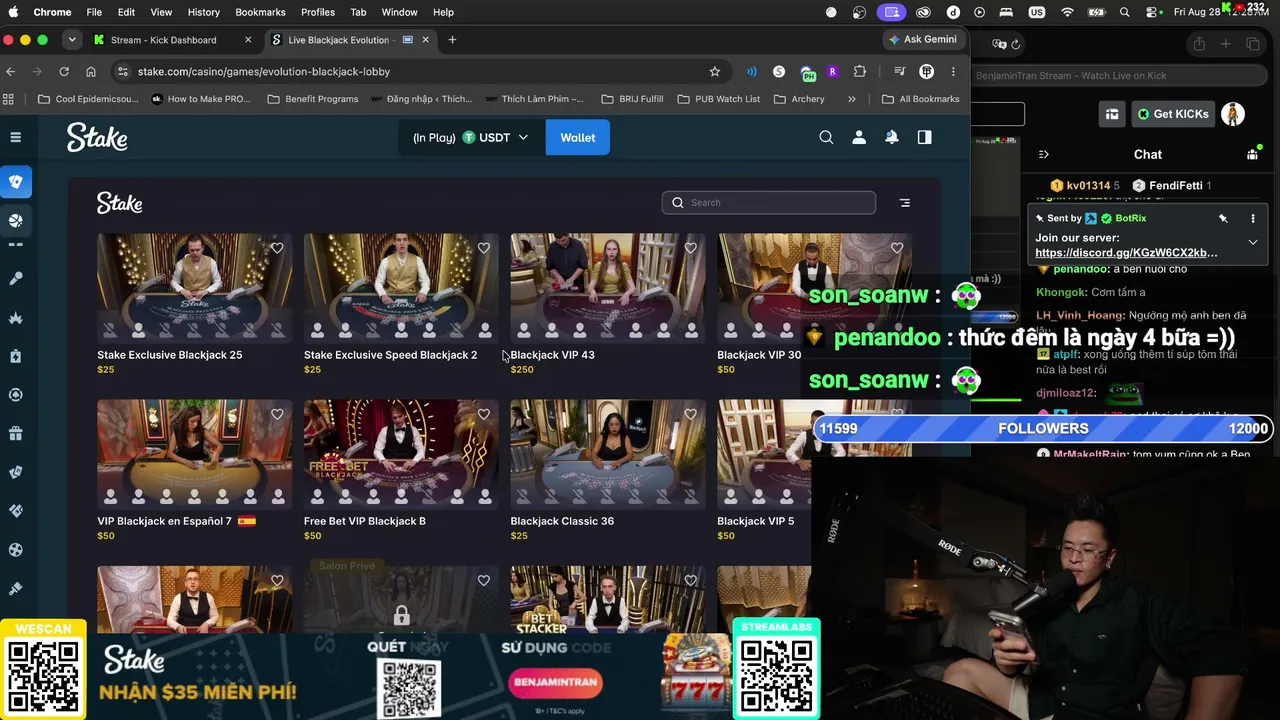
Task: Favorite Blackjack VIP 30 with the heart
Action: [x=897, y=248]
